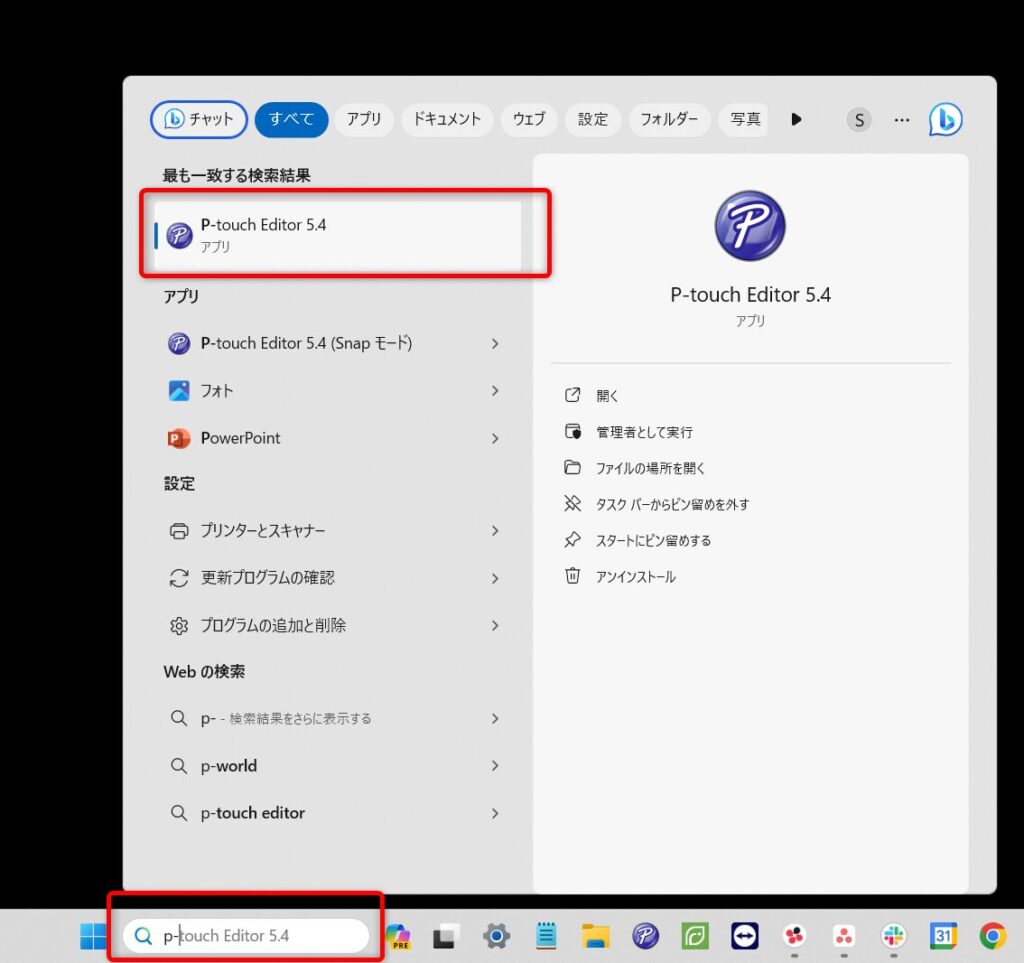This screenshot has width=1024, height=963.
Task: Open Settings gear in the taskbar
Action: [x=496, y=936]
